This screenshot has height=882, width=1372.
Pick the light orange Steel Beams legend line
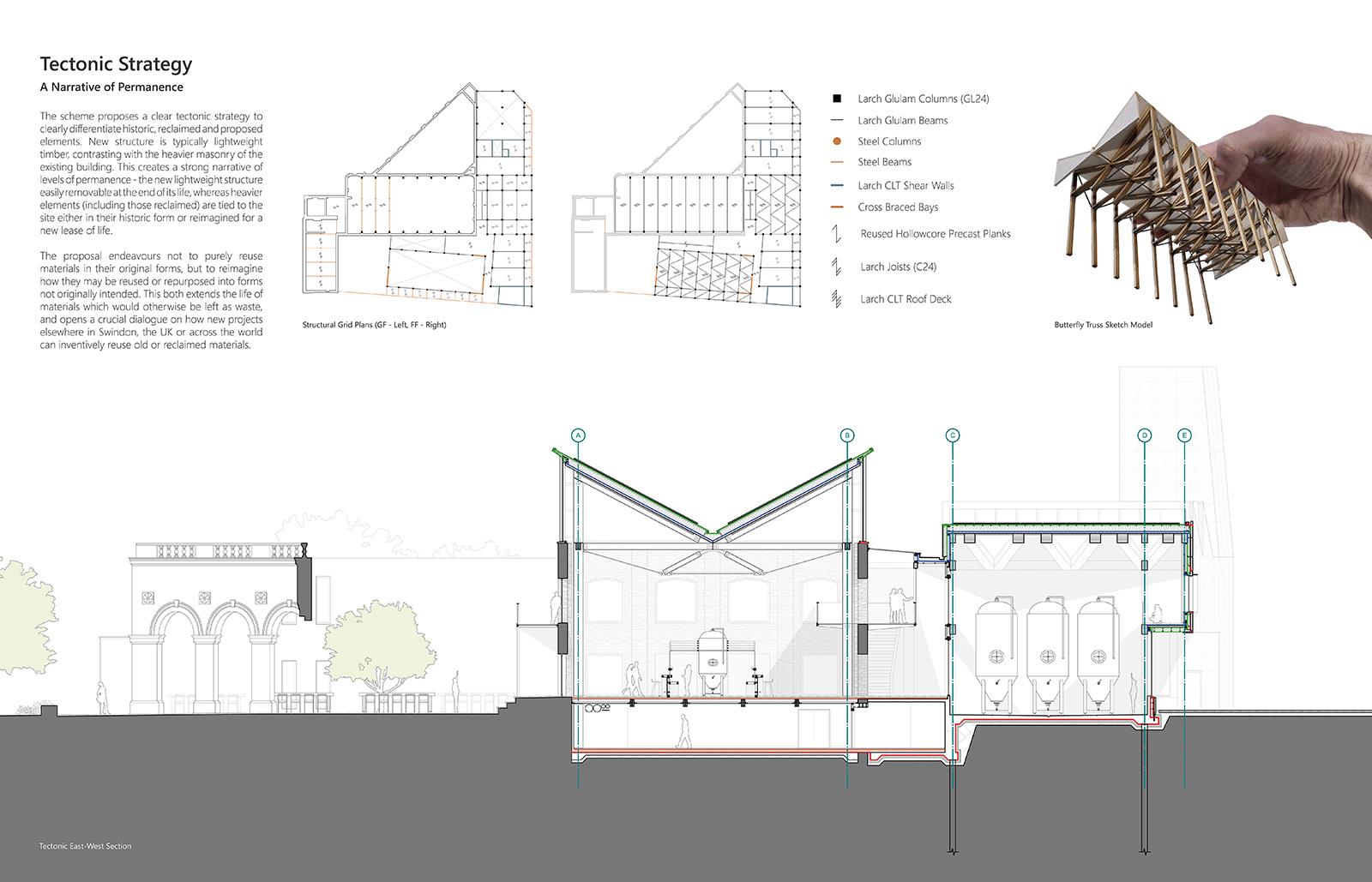pyautogui.click(x=836, y=162)
